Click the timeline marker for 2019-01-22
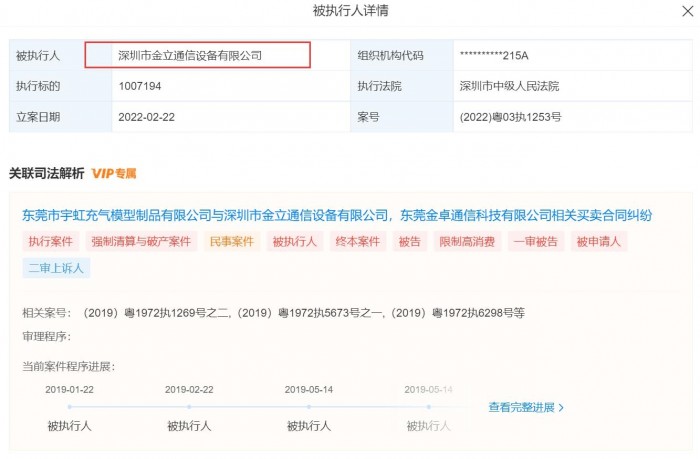The width and height of the screenshot is (700, 459). (x=70, y=407)
